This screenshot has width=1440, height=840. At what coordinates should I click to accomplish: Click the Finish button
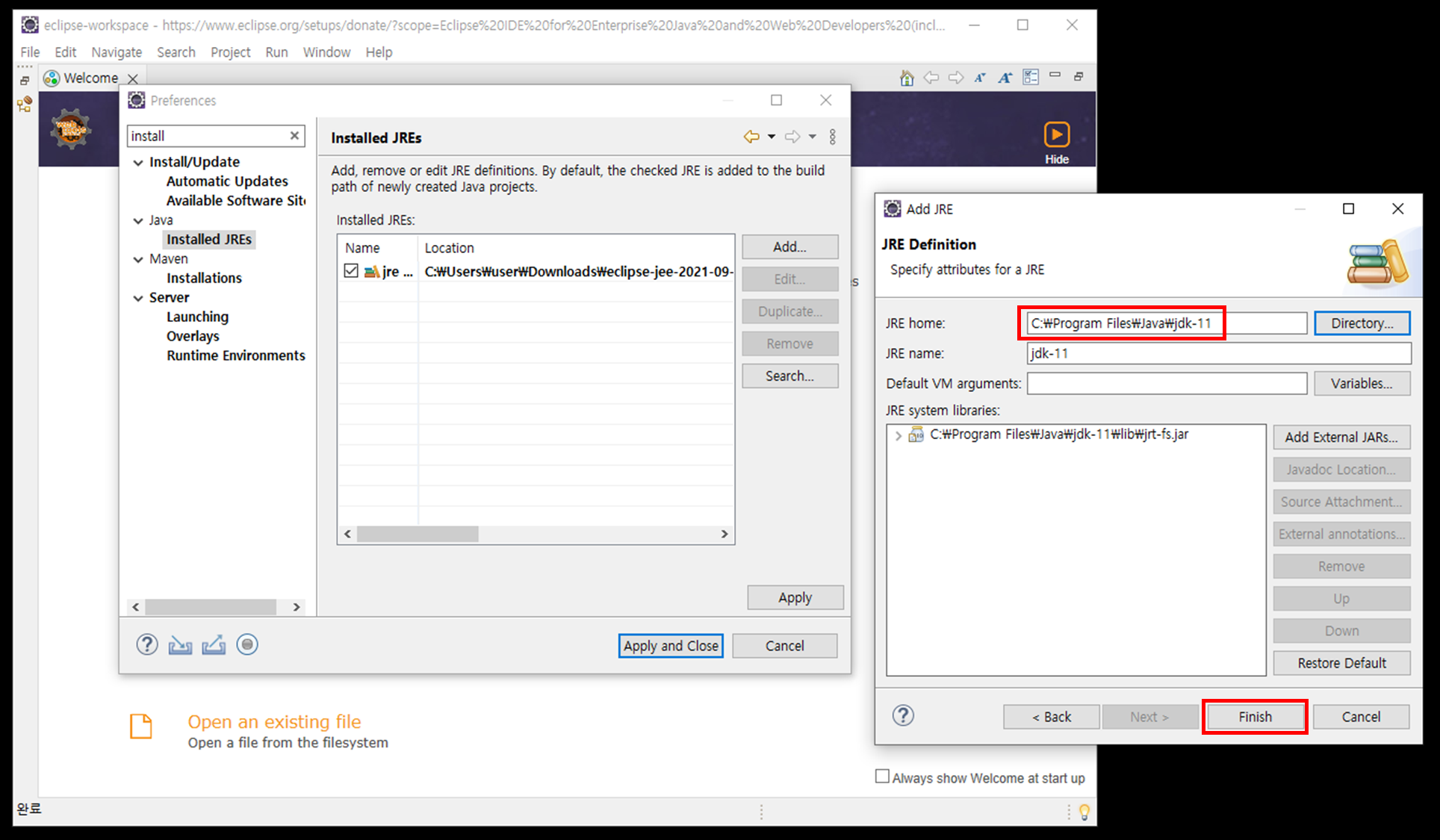tap(1254, 717)
